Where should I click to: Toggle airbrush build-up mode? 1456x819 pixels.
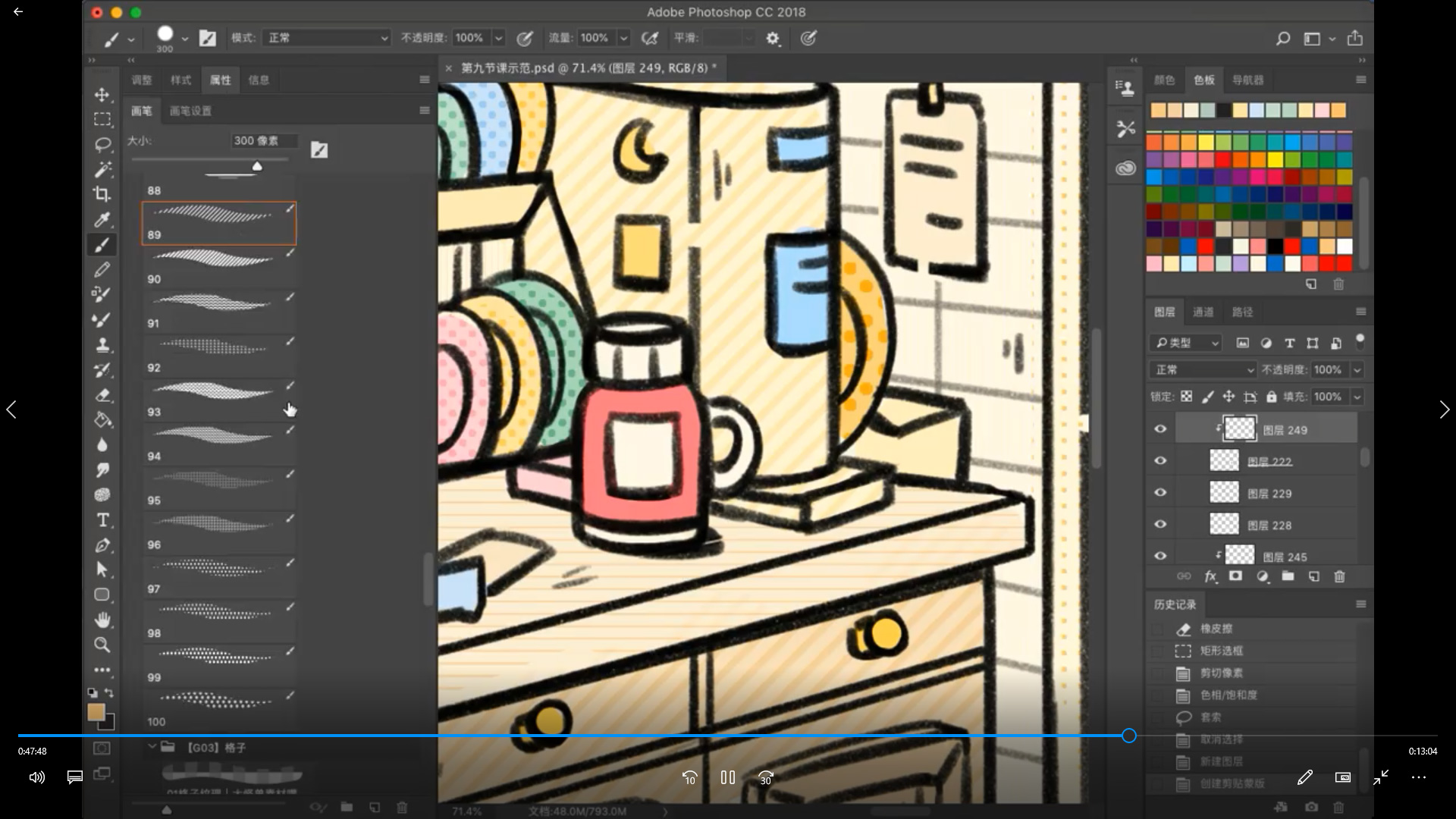[649, 38]
